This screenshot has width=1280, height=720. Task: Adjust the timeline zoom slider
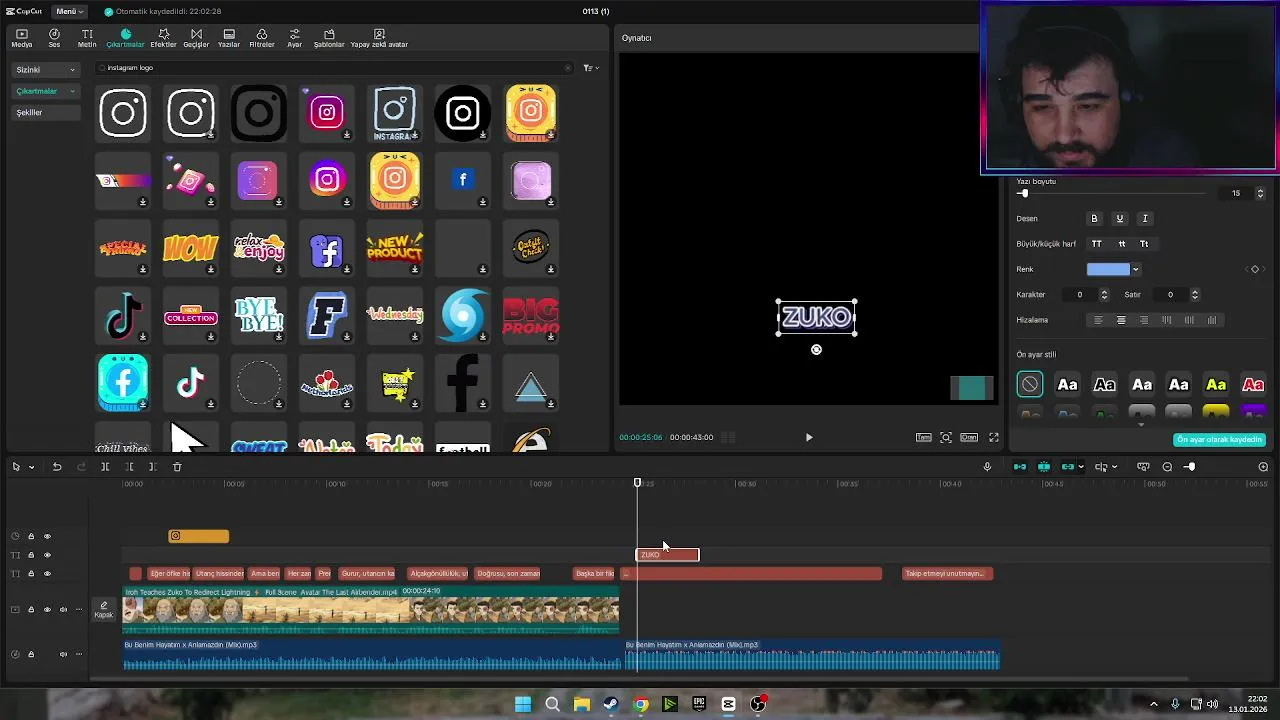[x=1190, y=467]
